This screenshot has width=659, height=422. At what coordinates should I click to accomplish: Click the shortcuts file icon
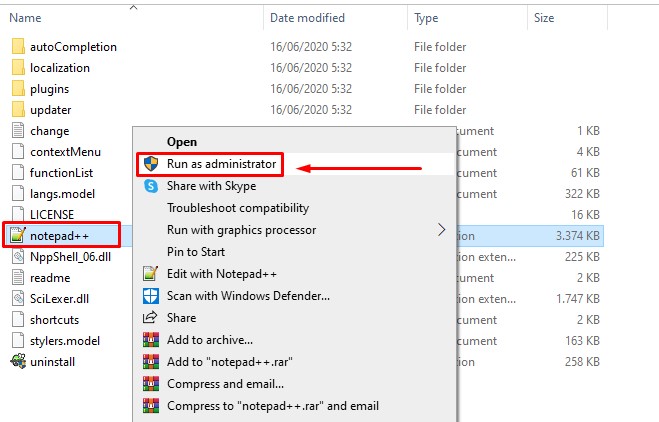click(18, 319)
